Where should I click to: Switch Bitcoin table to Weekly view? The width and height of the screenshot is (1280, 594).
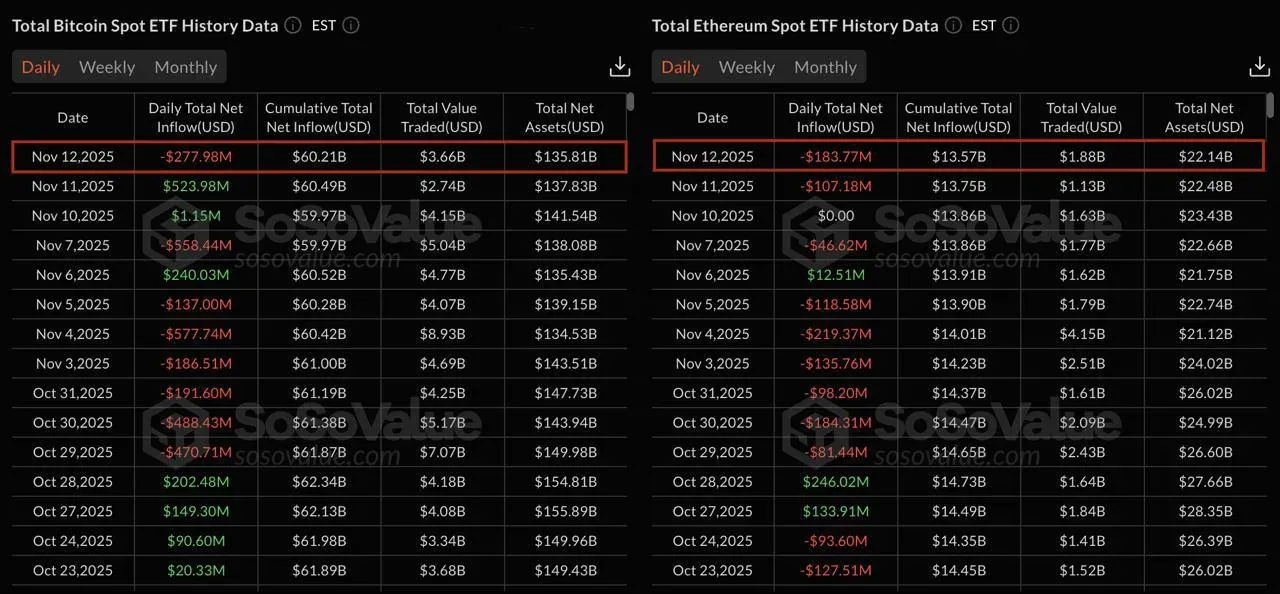[107, 67]
